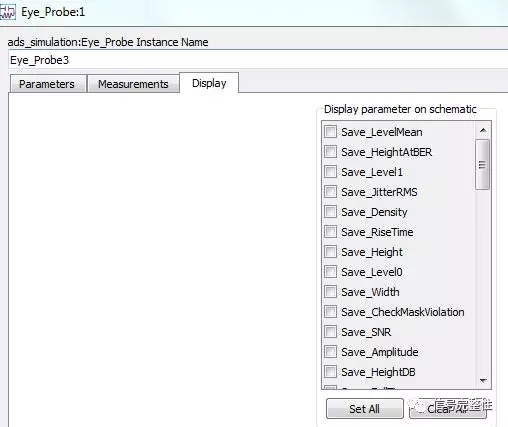The height and width of the screenshot is (427, 508).
Task: Enable the Save_HeightAtBER checkbox
Action: click(x=330, y=152)
